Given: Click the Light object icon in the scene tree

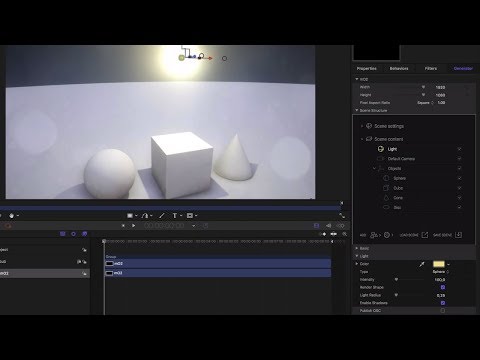Looking at the screenshot, I should 381,149.
